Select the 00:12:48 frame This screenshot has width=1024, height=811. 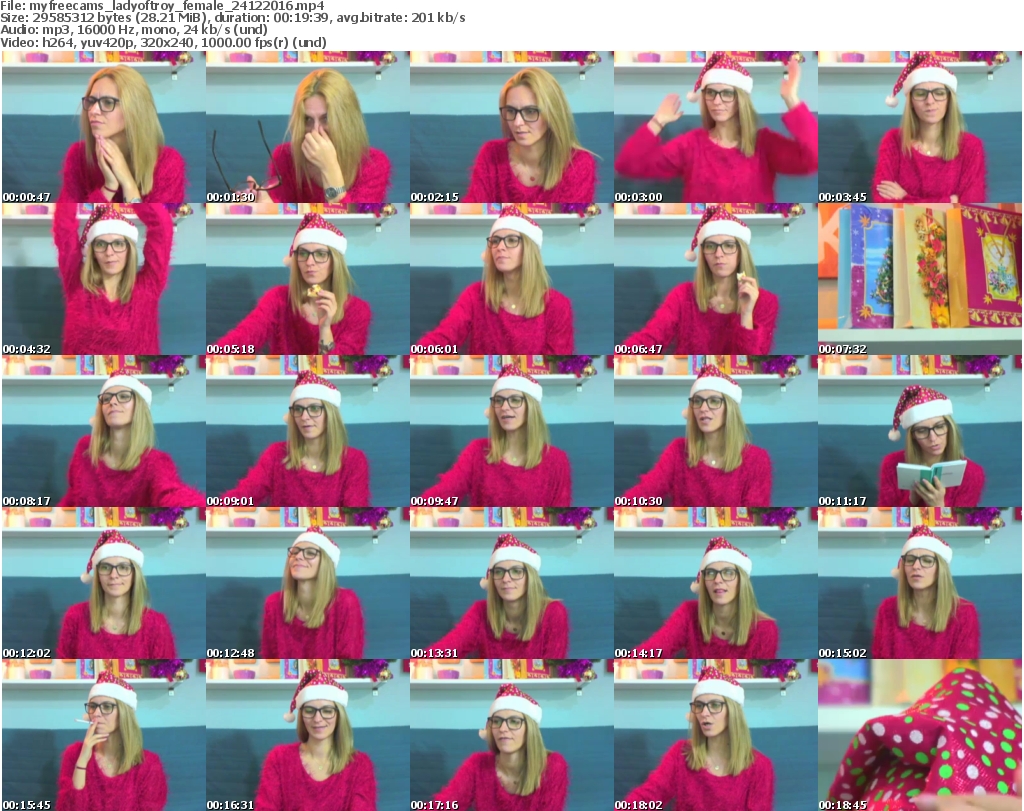point(308,584)
